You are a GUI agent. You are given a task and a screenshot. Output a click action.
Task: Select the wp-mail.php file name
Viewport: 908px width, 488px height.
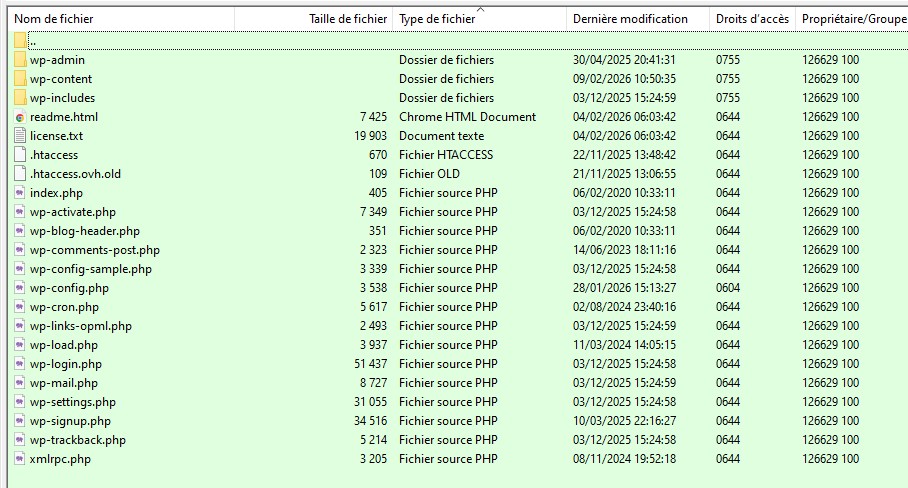tap(64, 383)
